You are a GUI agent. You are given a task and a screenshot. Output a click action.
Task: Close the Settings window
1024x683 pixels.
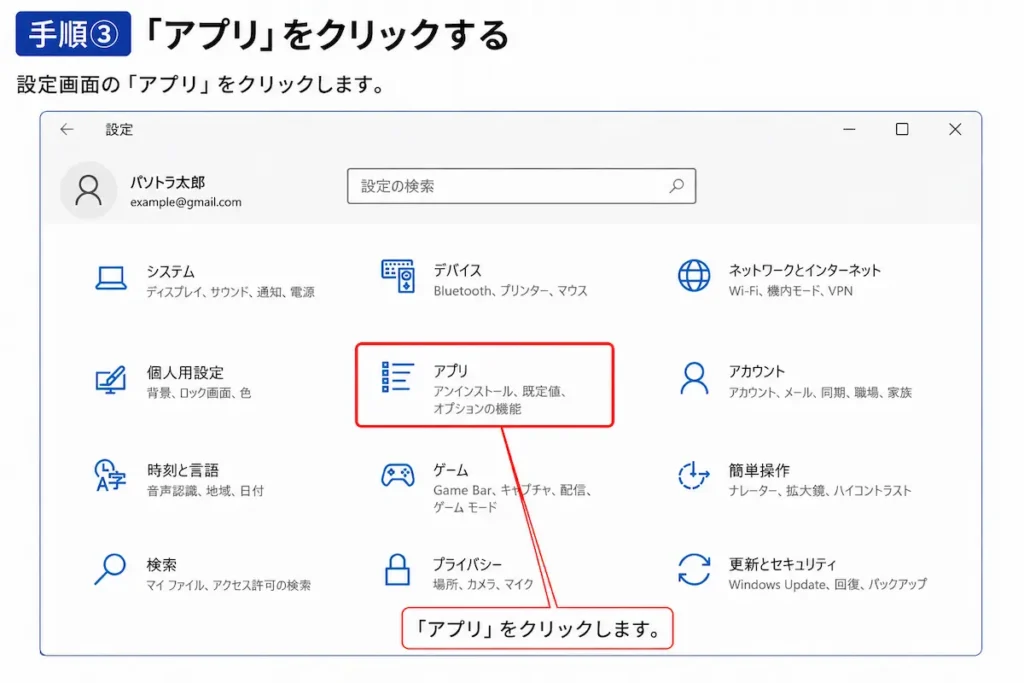click(955, 129)
